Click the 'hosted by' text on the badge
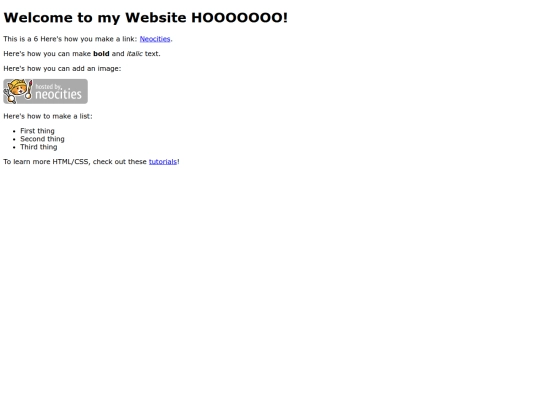This screenshot has height=405, width=540. (x=48, y=86)
